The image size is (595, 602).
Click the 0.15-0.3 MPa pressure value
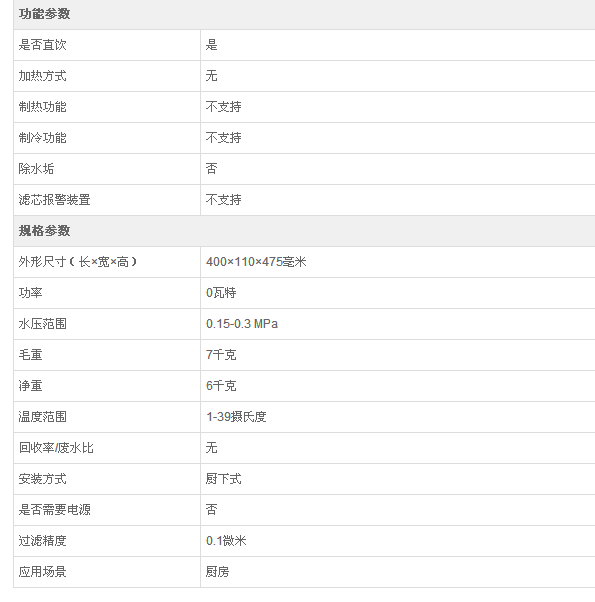242,324
